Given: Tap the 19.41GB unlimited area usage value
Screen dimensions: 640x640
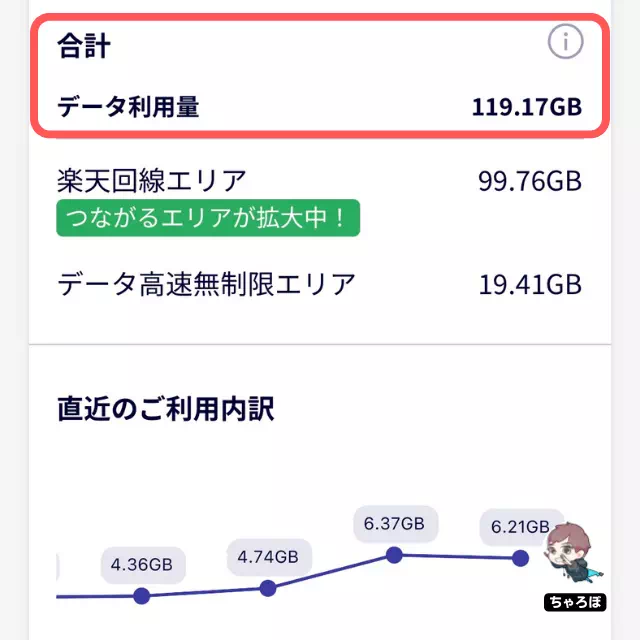Looking at the screenshot, I should pyautogui.click(x=530, y=284).
